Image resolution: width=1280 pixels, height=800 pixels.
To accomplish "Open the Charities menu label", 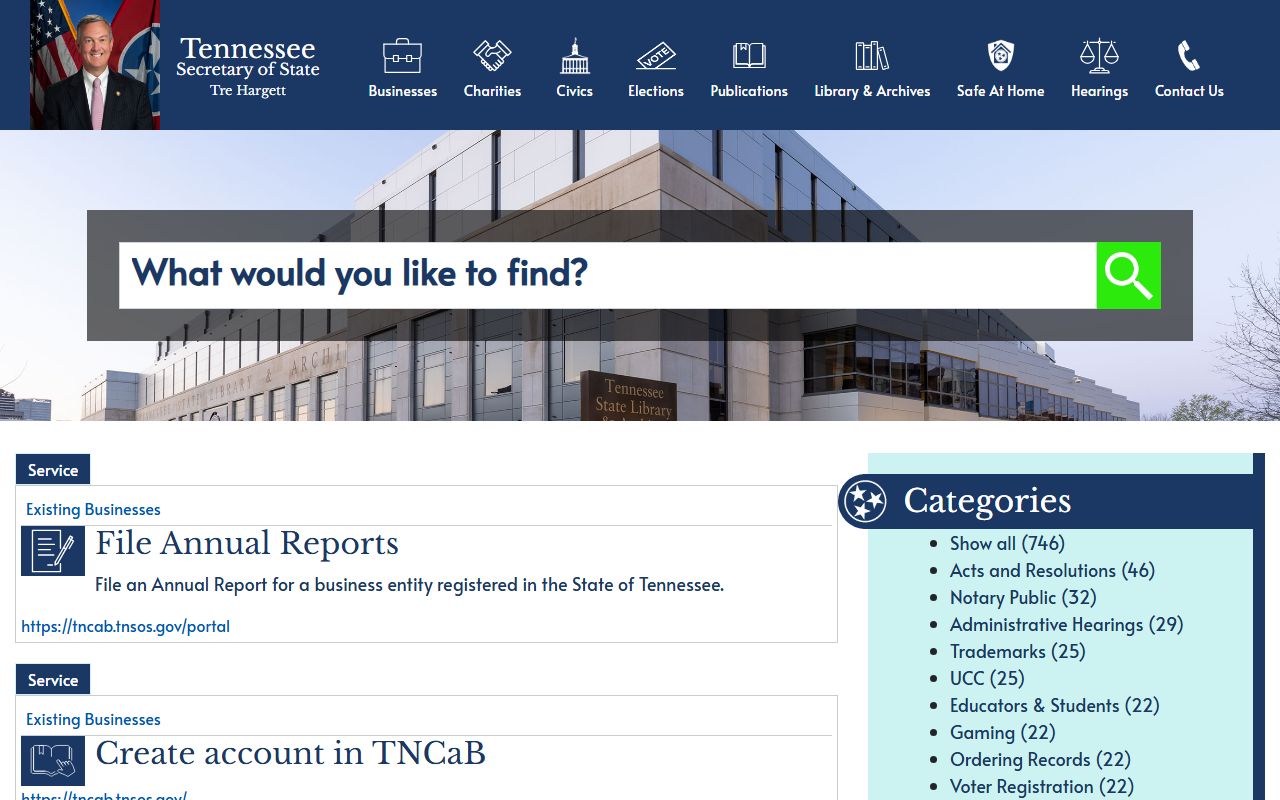I will point(492,91).
